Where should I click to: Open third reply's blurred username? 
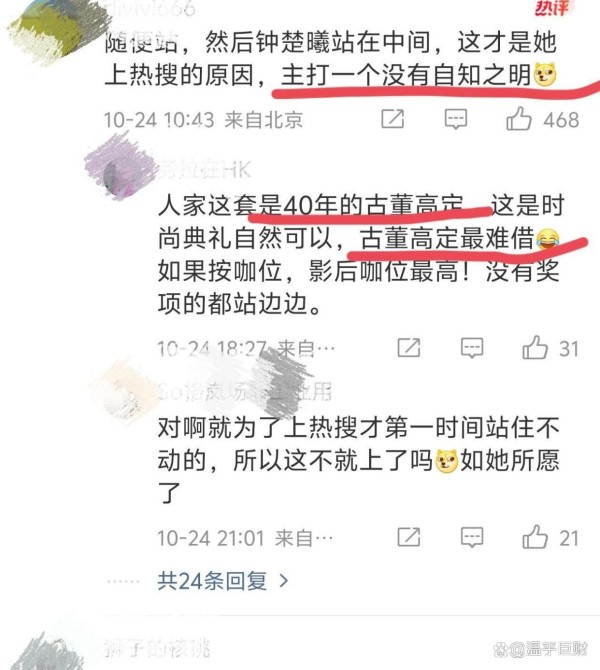tap(244, 391)
